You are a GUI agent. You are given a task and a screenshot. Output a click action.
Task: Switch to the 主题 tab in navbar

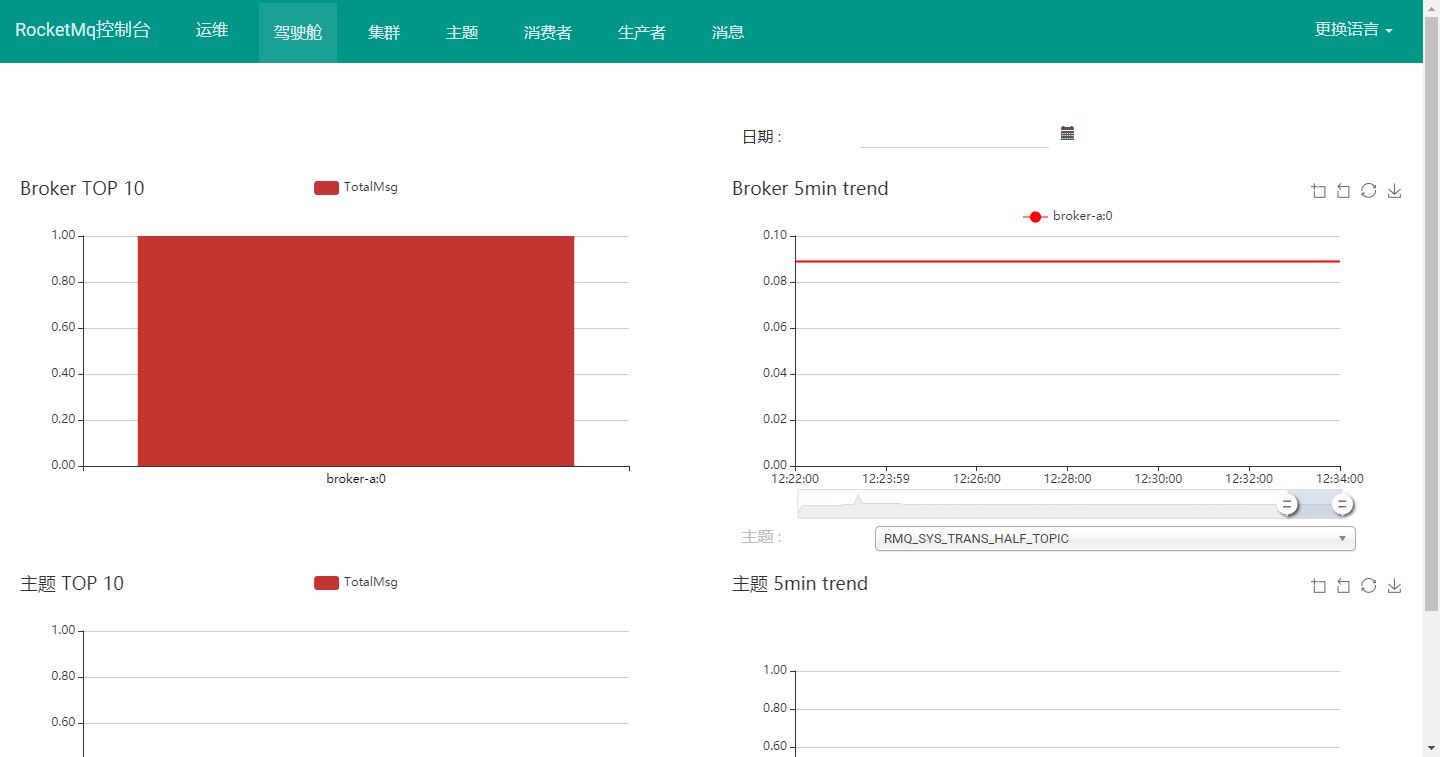pyautogui.click(x=462, y=32)
